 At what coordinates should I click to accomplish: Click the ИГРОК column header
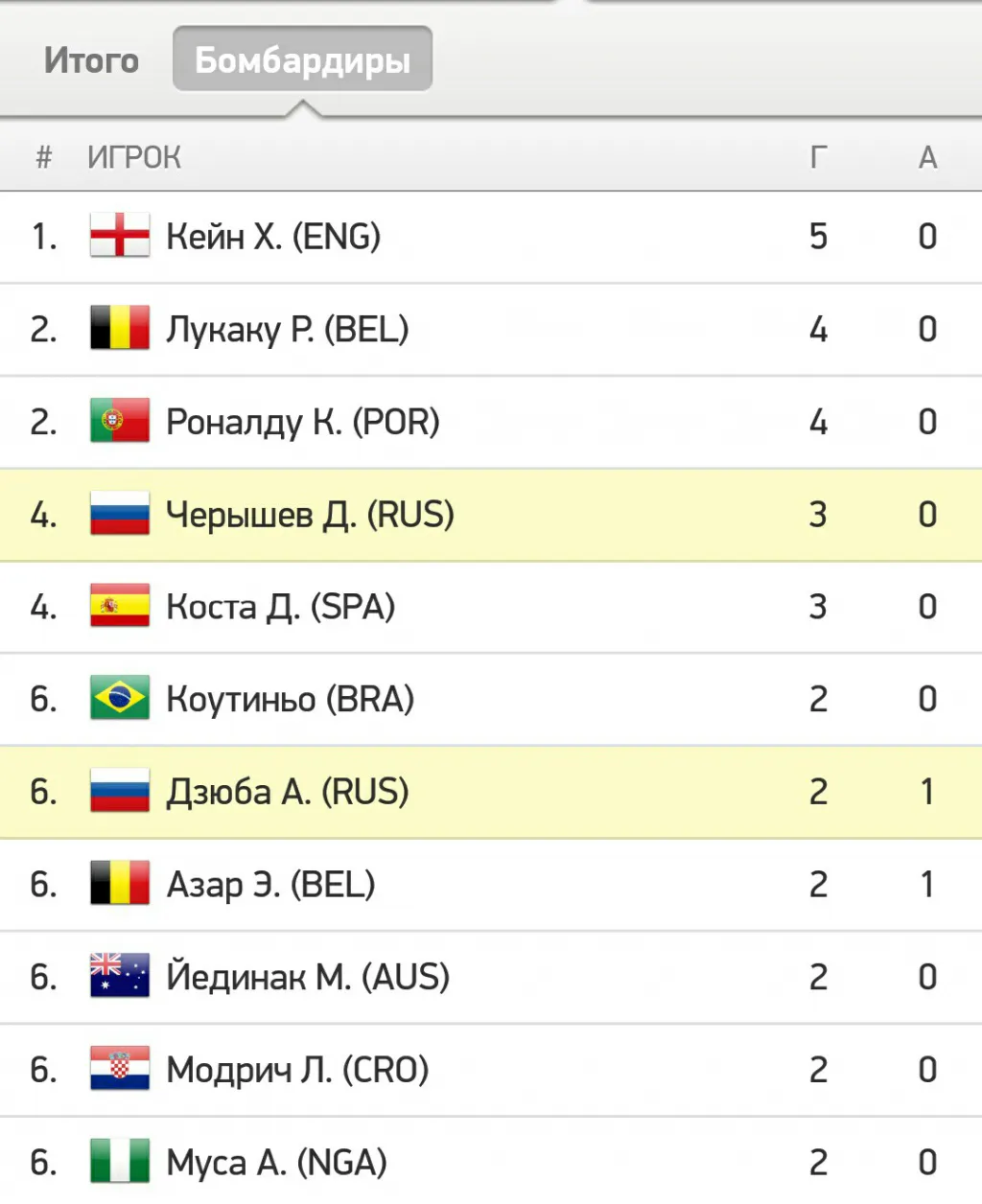134,156
